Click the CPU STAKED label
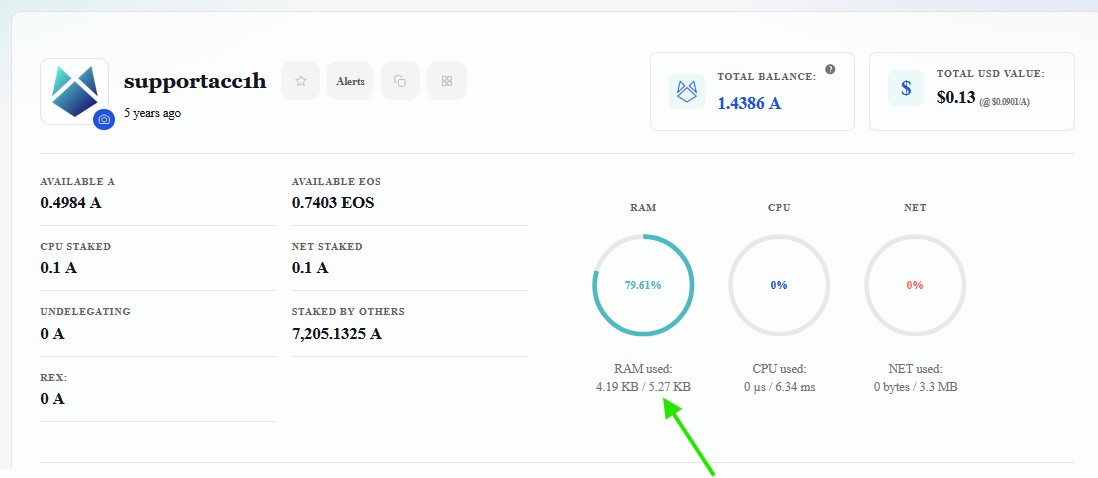Viewport: 1098px width, 478px height. point(76,246)
